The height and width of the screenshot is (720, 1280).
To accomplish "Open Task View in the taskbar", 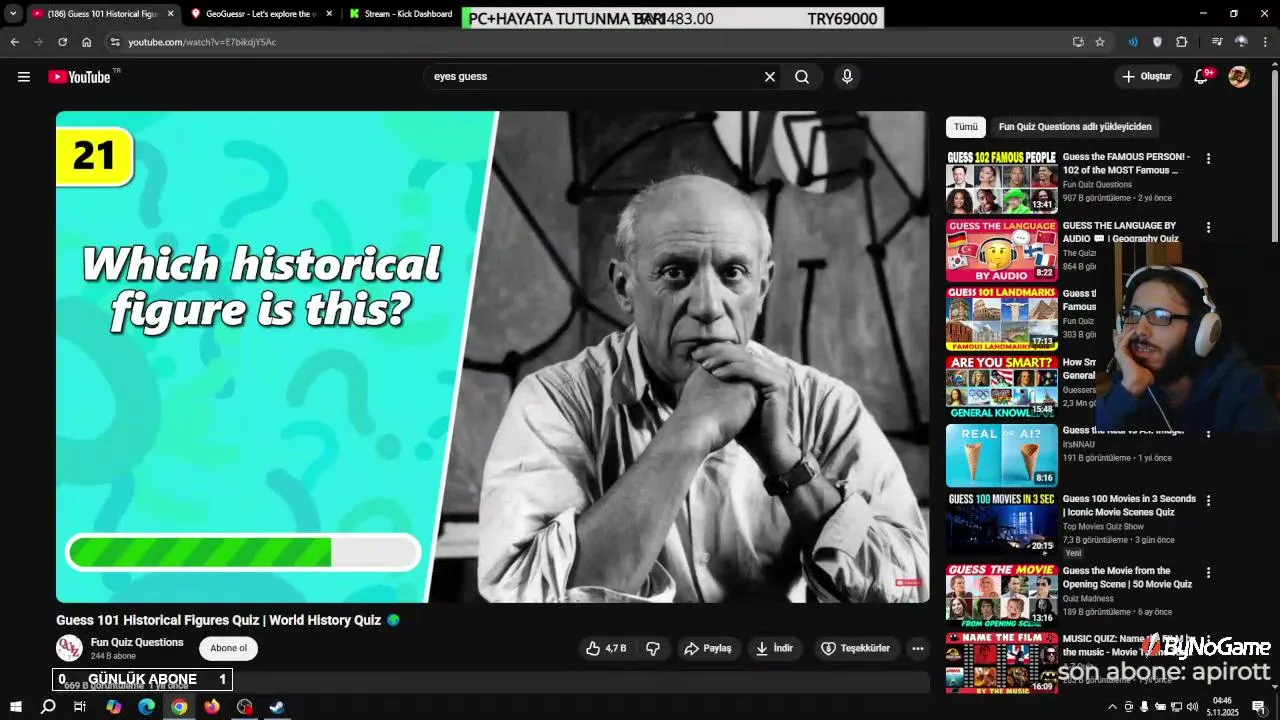I will (x=80, y=707).
